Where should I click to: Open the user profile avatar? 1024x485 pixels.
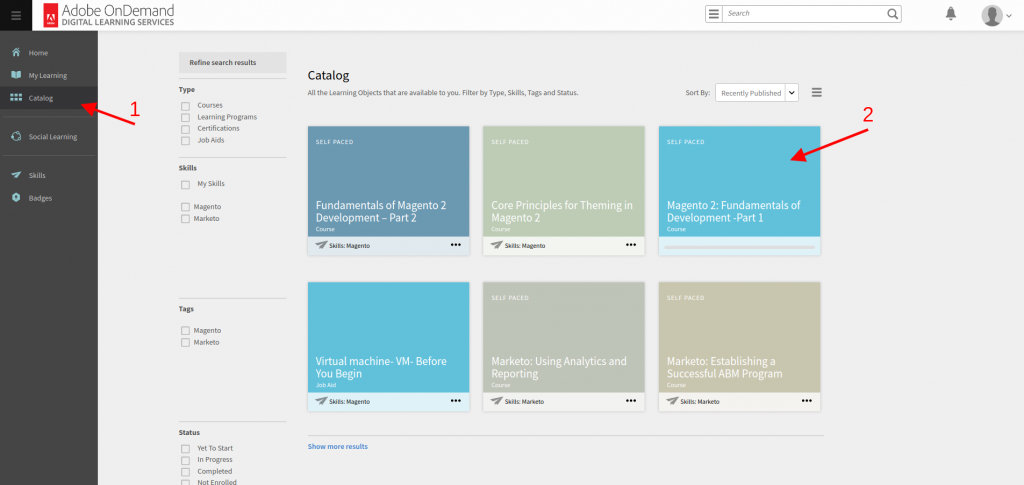pyautogui.click(x=991, y=15)
